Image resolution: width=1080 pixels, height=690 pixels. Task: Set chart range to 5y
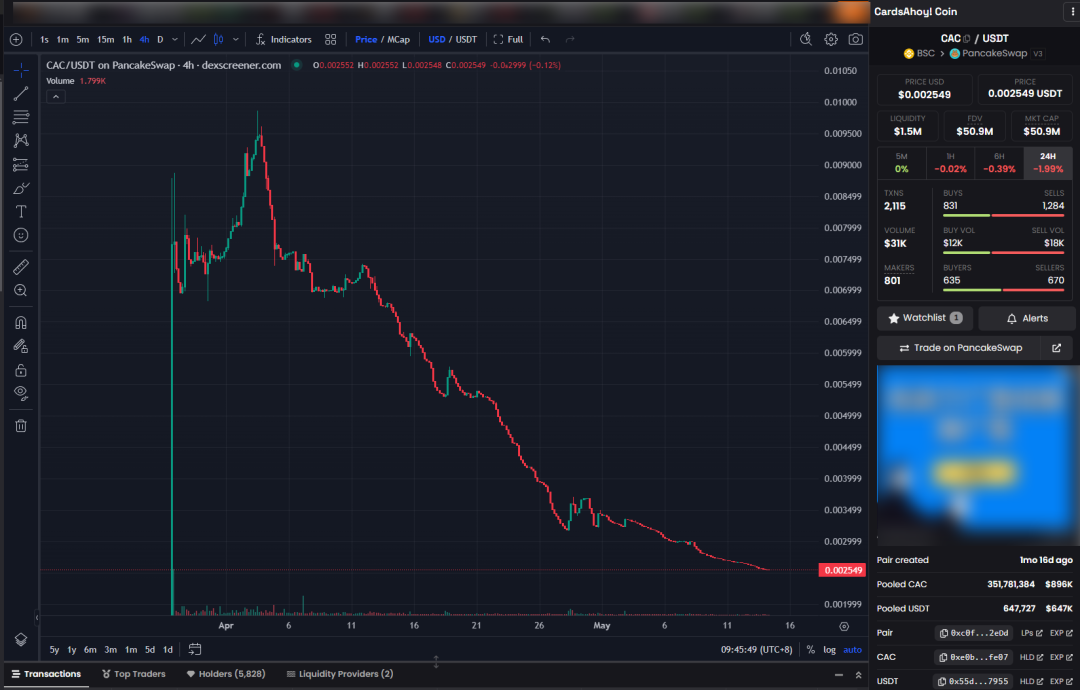tap(54, 649)
